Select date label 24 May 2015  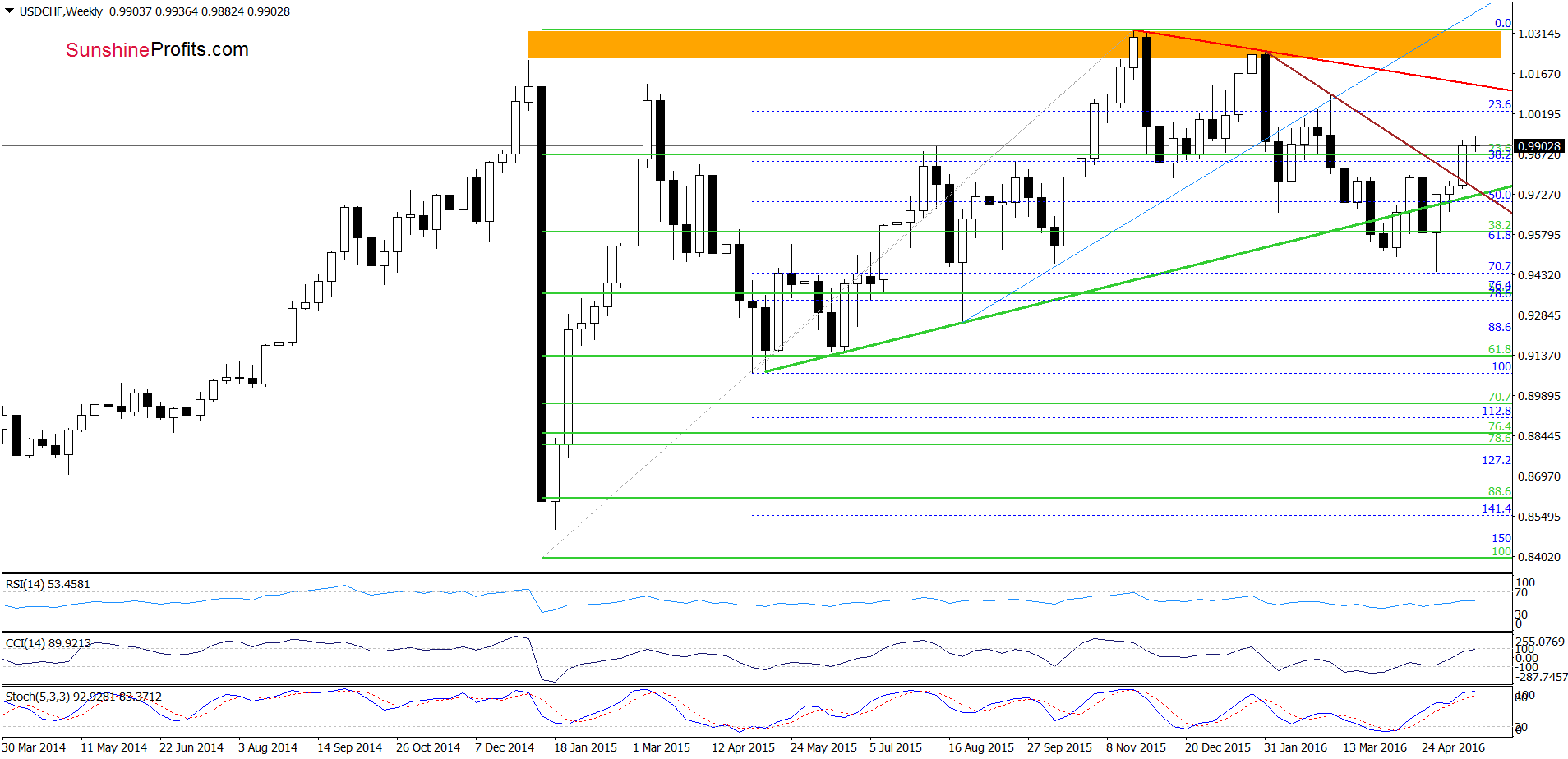(x=823, y=747)
